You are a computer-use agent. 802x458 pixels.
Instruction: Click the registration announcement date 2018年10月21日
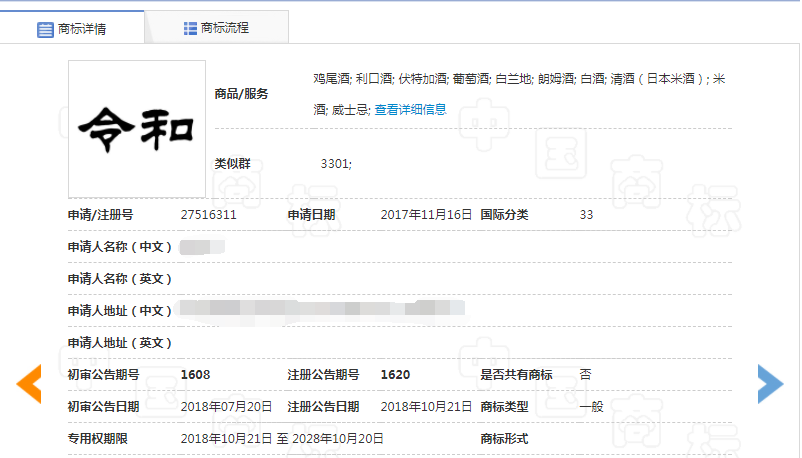click(426, 407)
